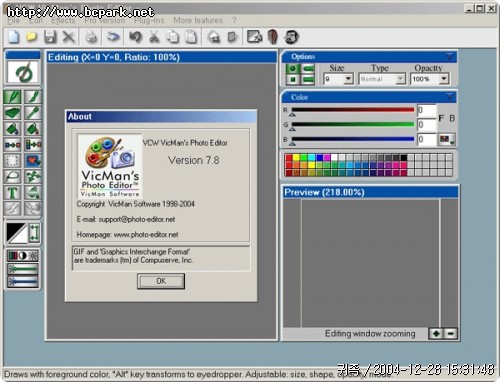Open the ? help menu
Viewport: 500px width, 382px height.
click(x=234, y=21)
